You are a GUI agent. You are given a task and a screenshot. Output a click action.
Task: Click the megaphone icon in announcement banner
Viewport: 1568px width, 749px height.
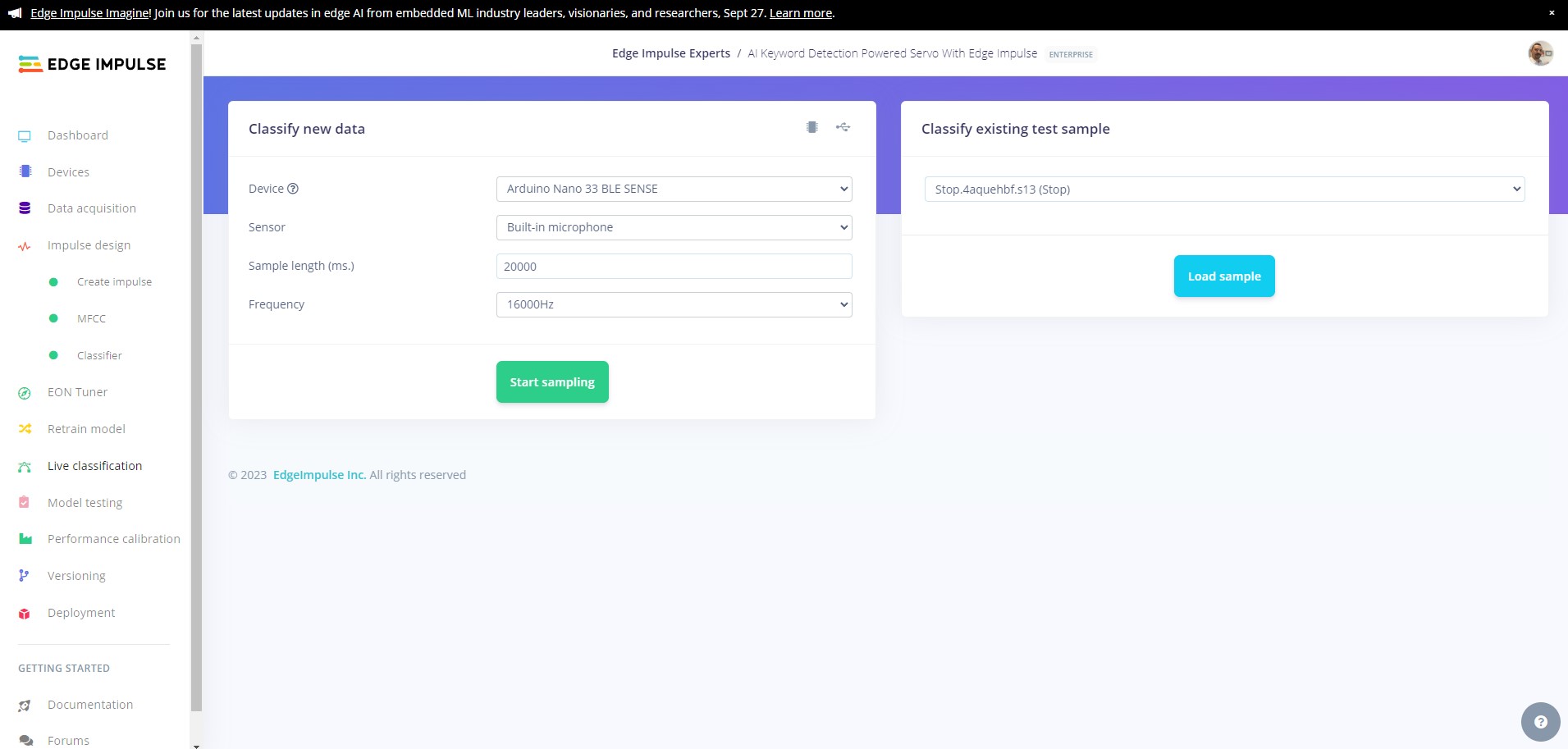[15, 13]
